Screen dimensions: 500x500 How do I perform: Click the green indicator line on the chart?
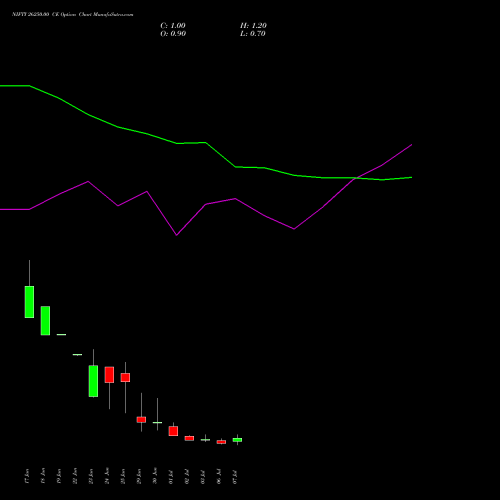[x=206, y=143]
